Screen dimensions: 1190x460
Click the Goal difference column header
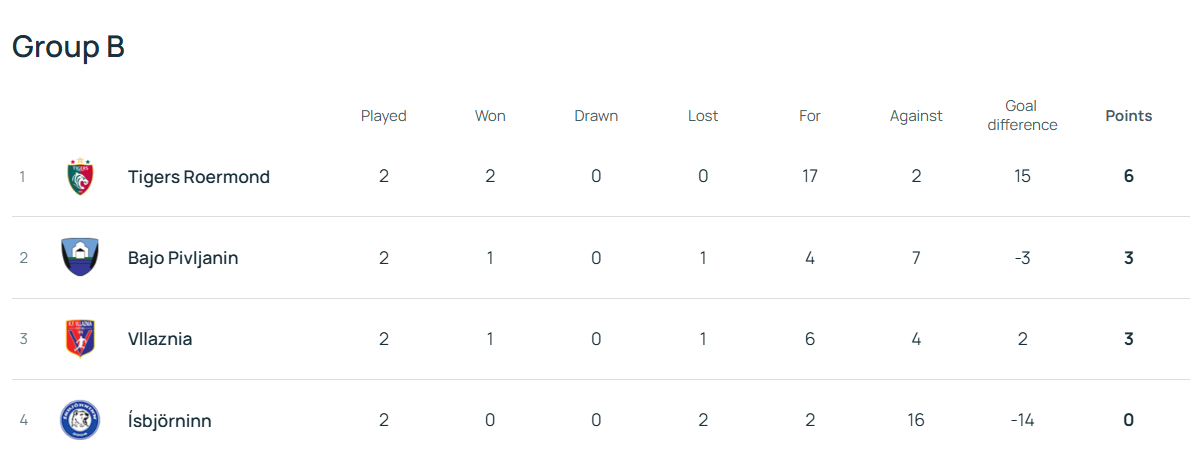click(x=1021, y=116)
